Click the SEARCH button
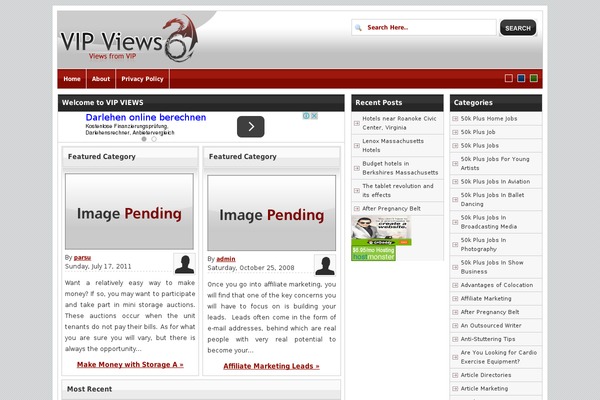 (x=518, y=28)
